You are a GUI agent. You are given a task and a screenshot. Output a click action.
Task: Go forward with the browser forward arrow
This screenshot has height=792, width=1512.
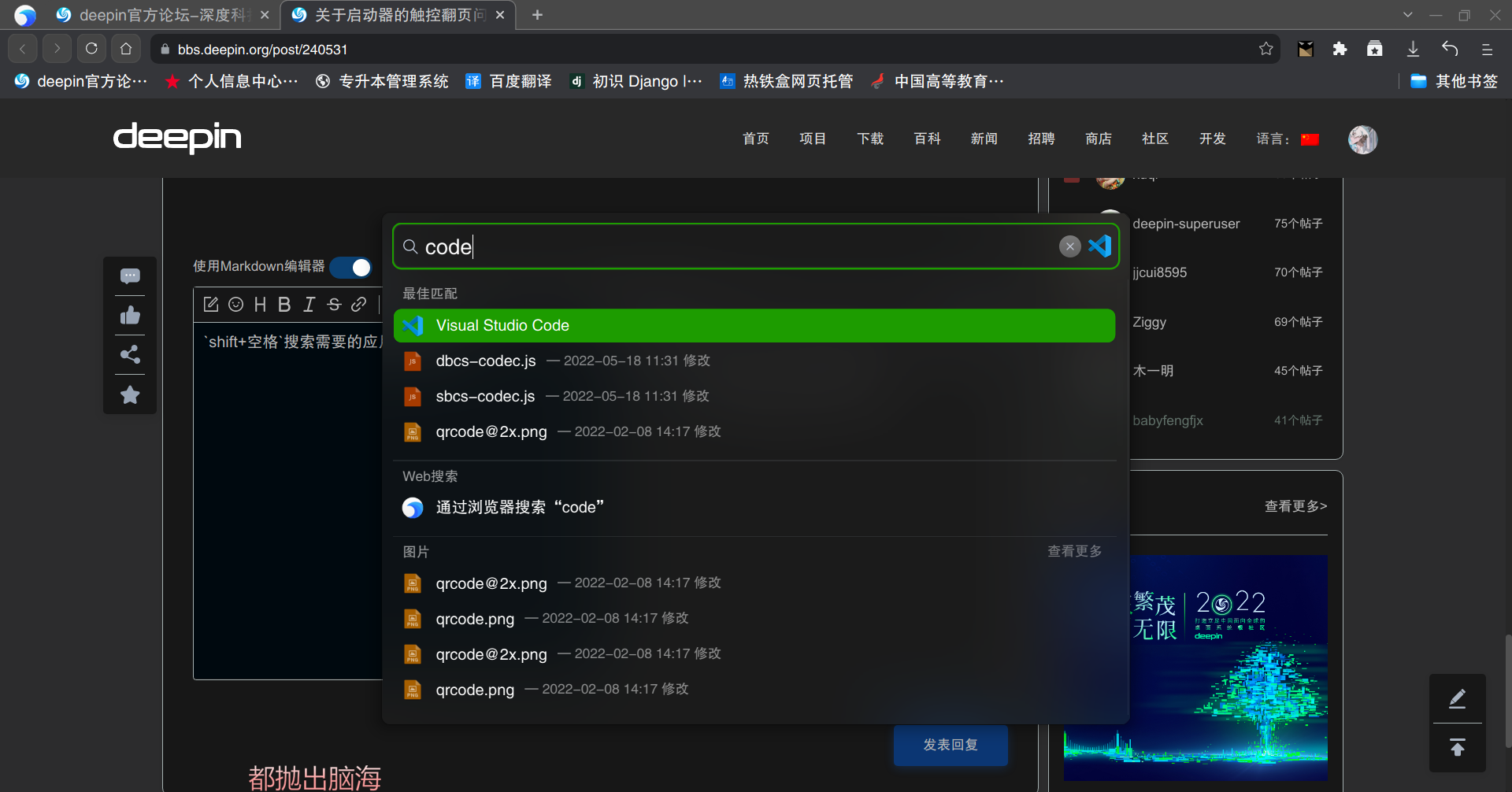coord(57,49)
